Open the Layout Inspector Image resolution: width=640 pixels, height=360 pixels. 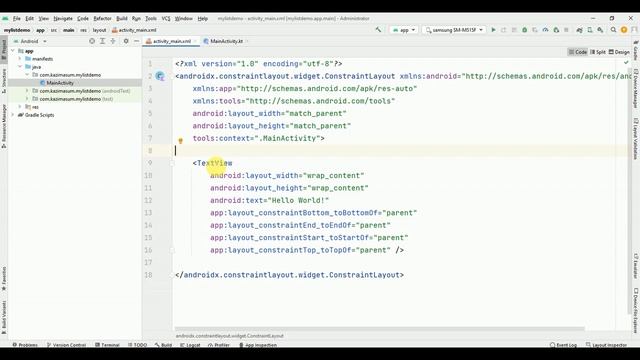point(607,345)
